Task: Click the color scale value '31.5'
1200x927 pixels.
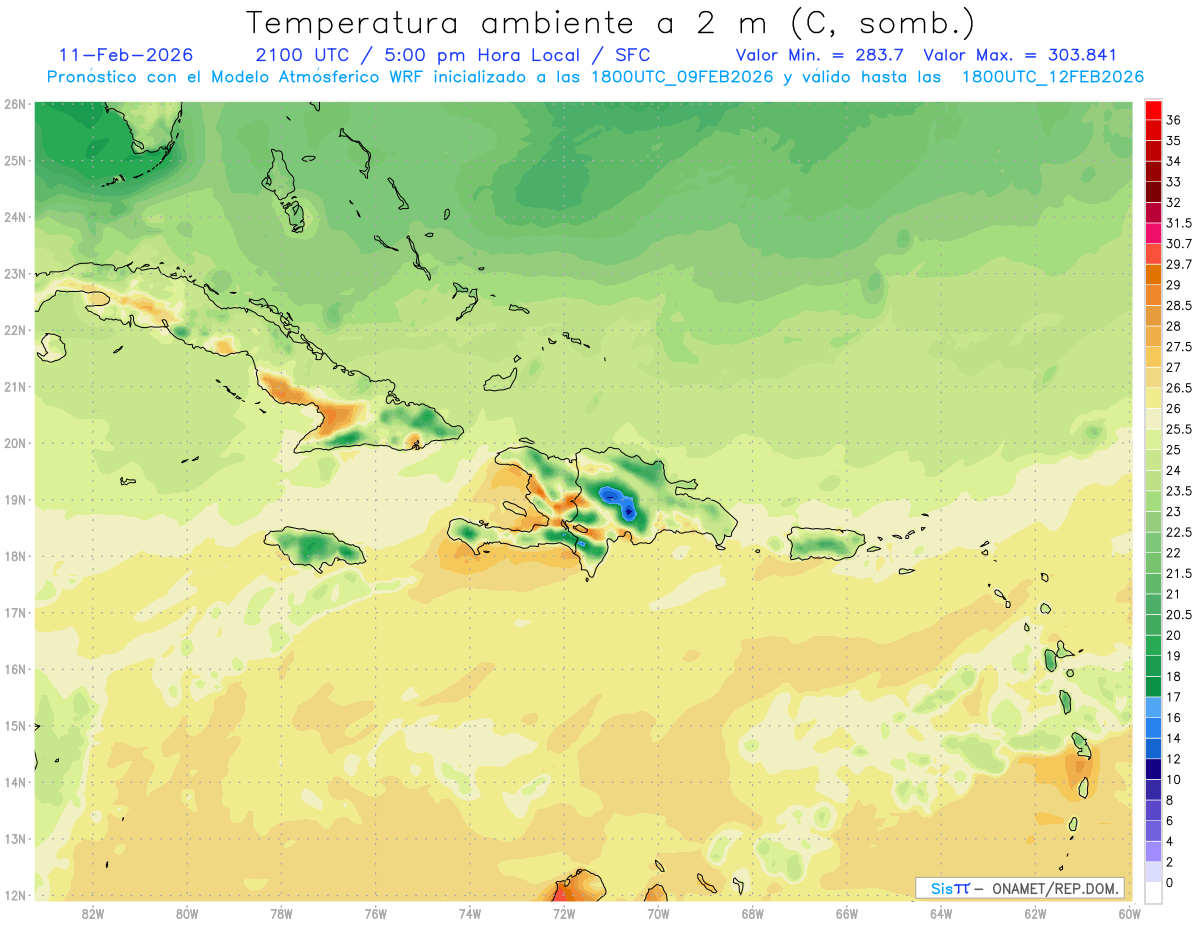Action: pyautogui.click(x=1179, y=223)
